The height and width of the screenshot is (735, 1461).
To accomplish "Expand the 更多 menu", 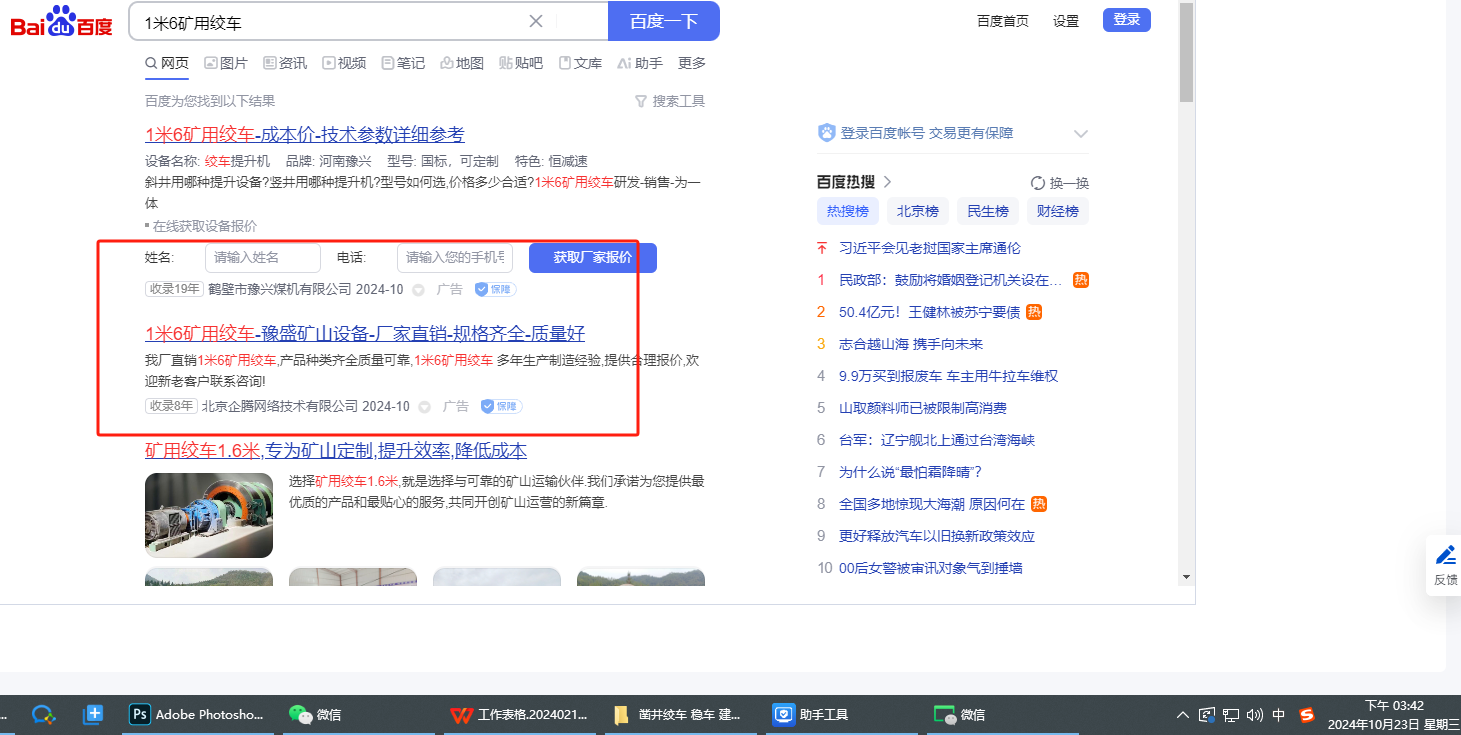I will coord(692,63).
